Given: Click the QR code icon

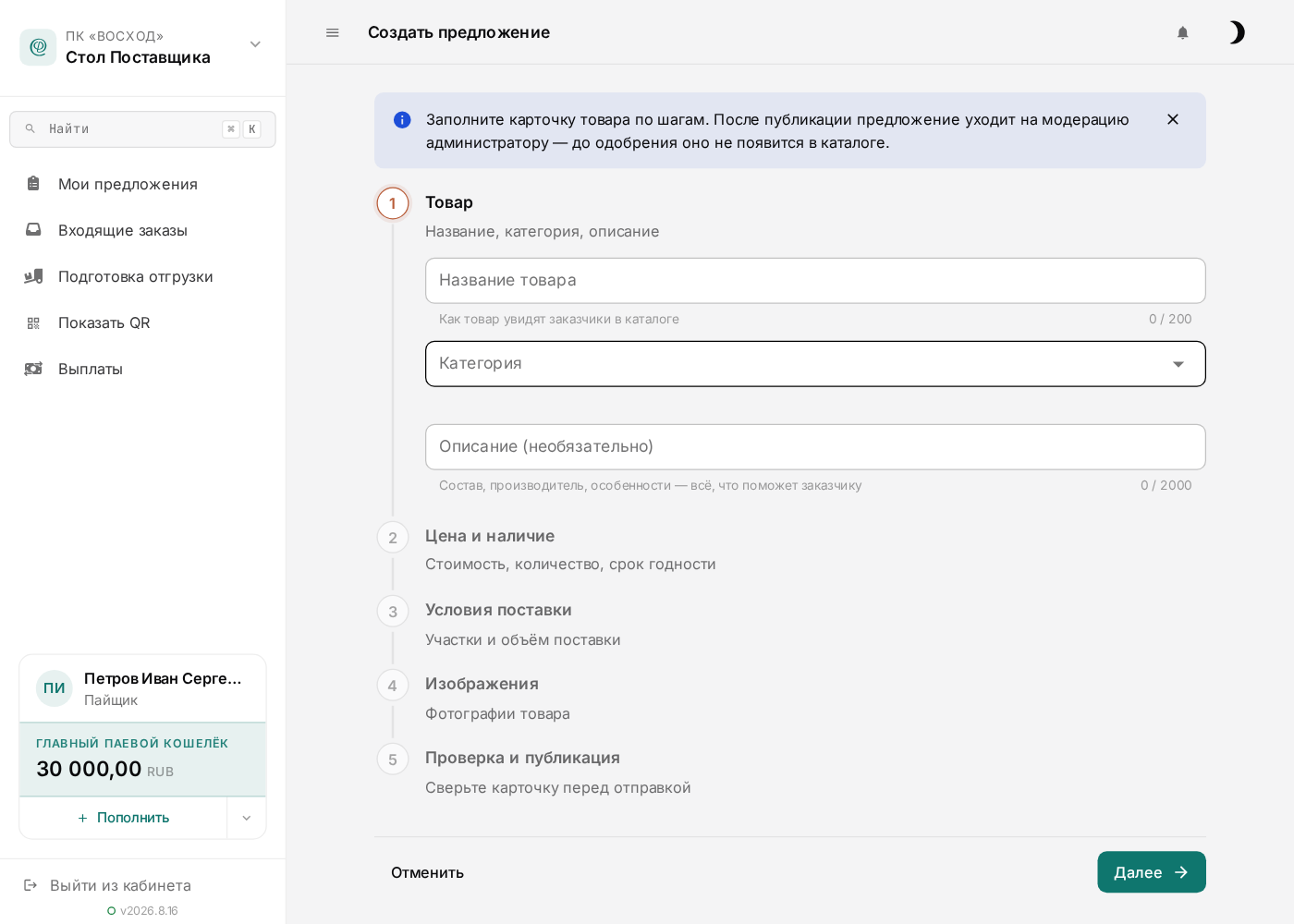Looking at the screenshot, I should [33, 322].
